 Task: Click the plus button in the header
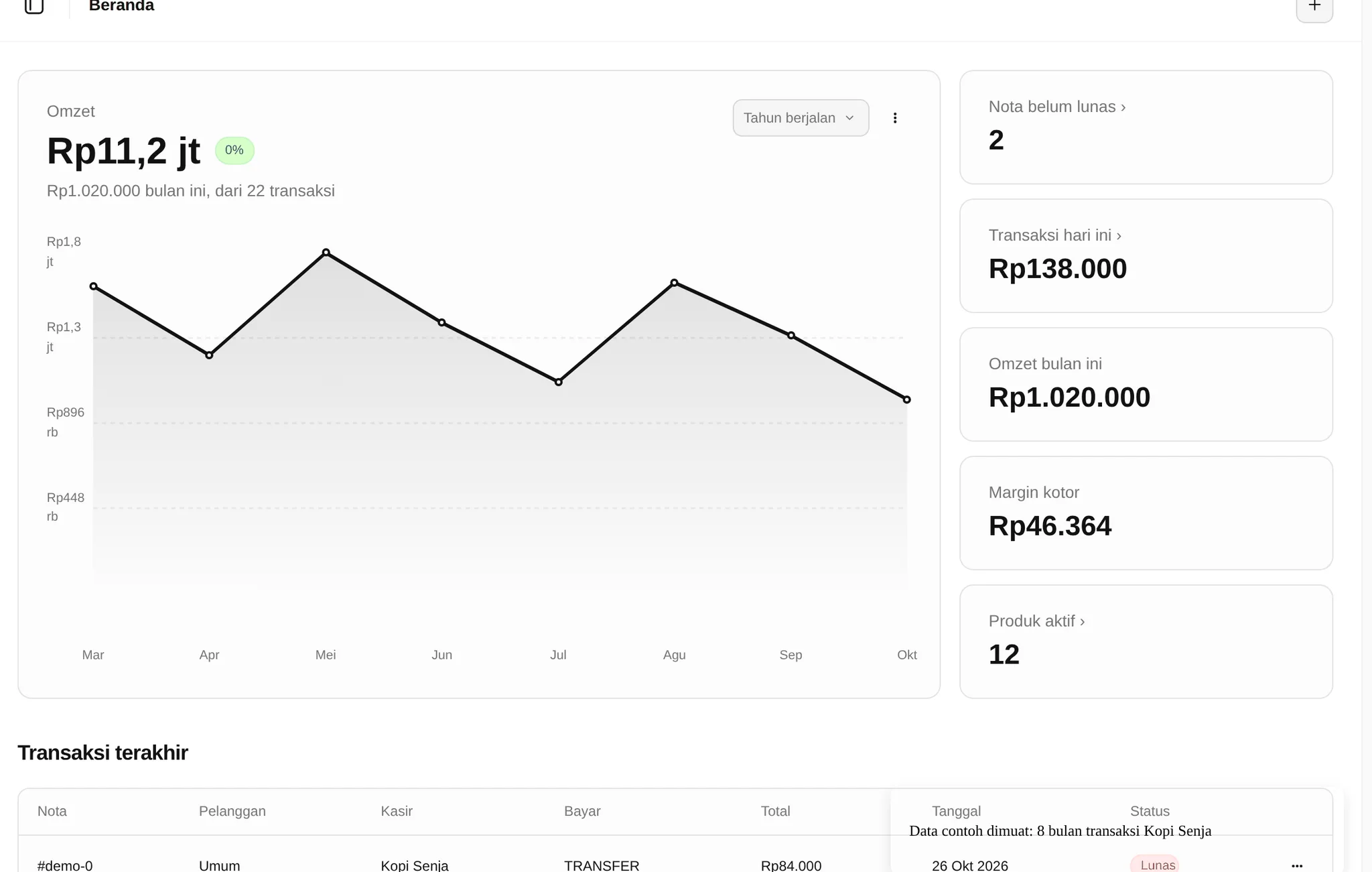pos(1314,7)
